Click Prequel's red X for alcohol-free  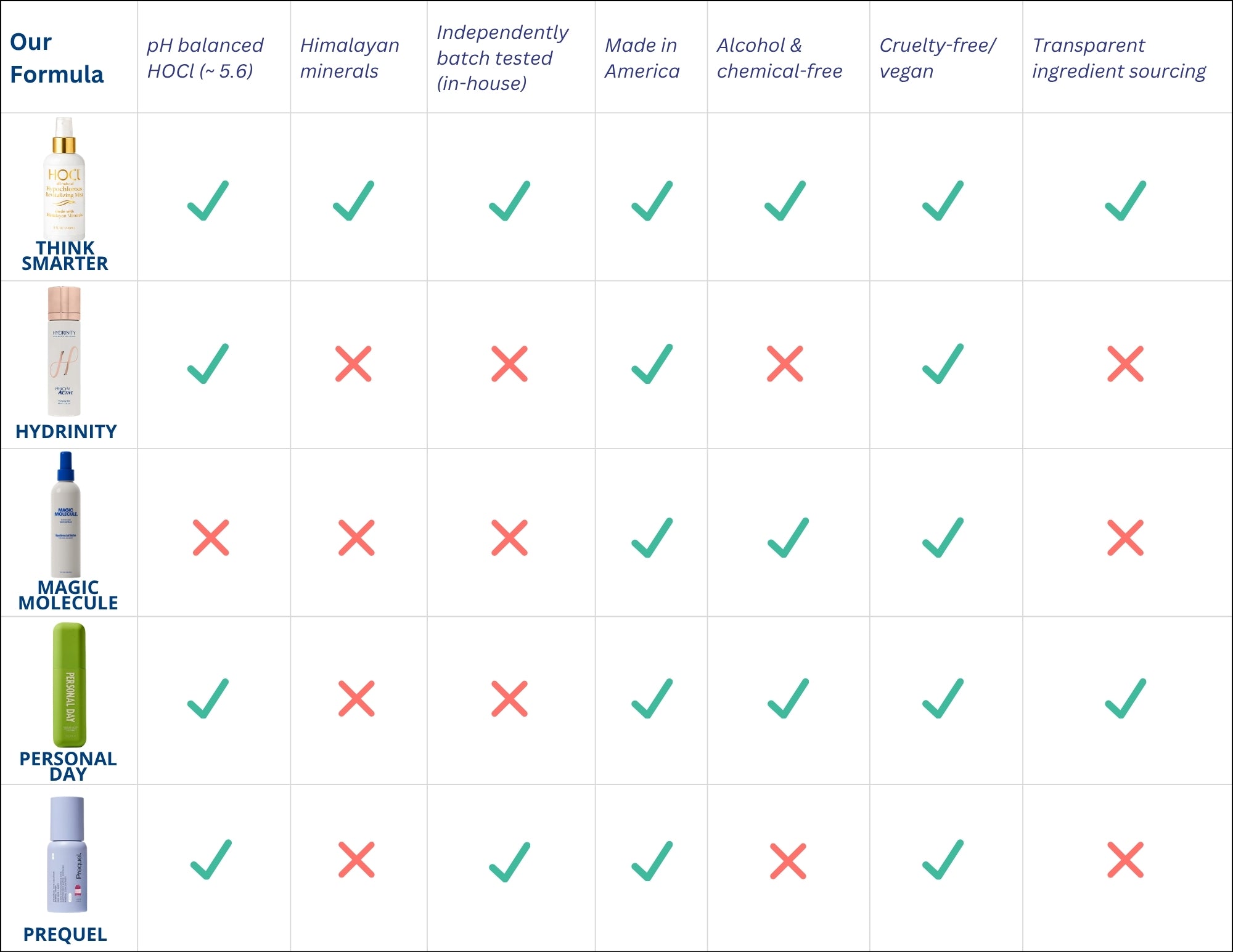coord(788,860)
